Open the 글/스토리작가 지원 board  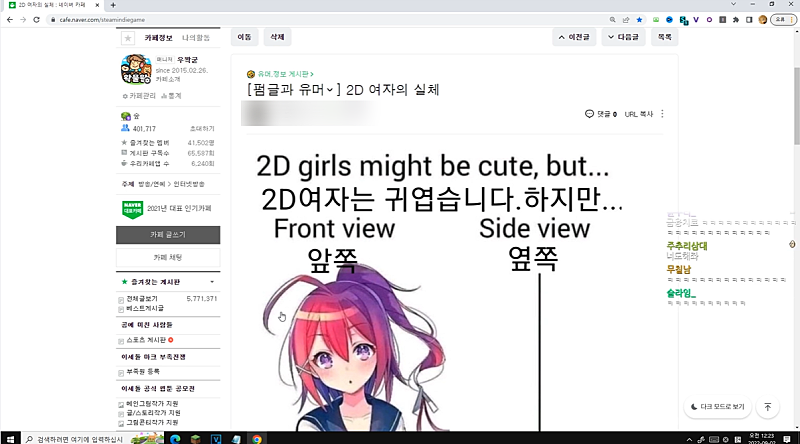point(153,413)
